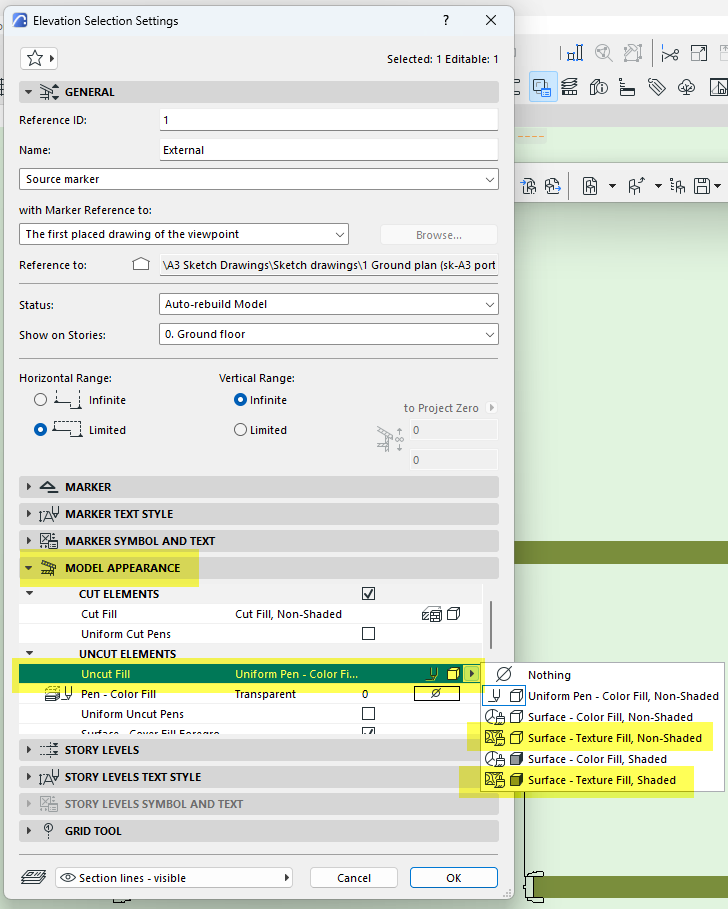Select Limited Vertical Range radio
This screenshot has height=909, width=728.
(x=240, y=430)
